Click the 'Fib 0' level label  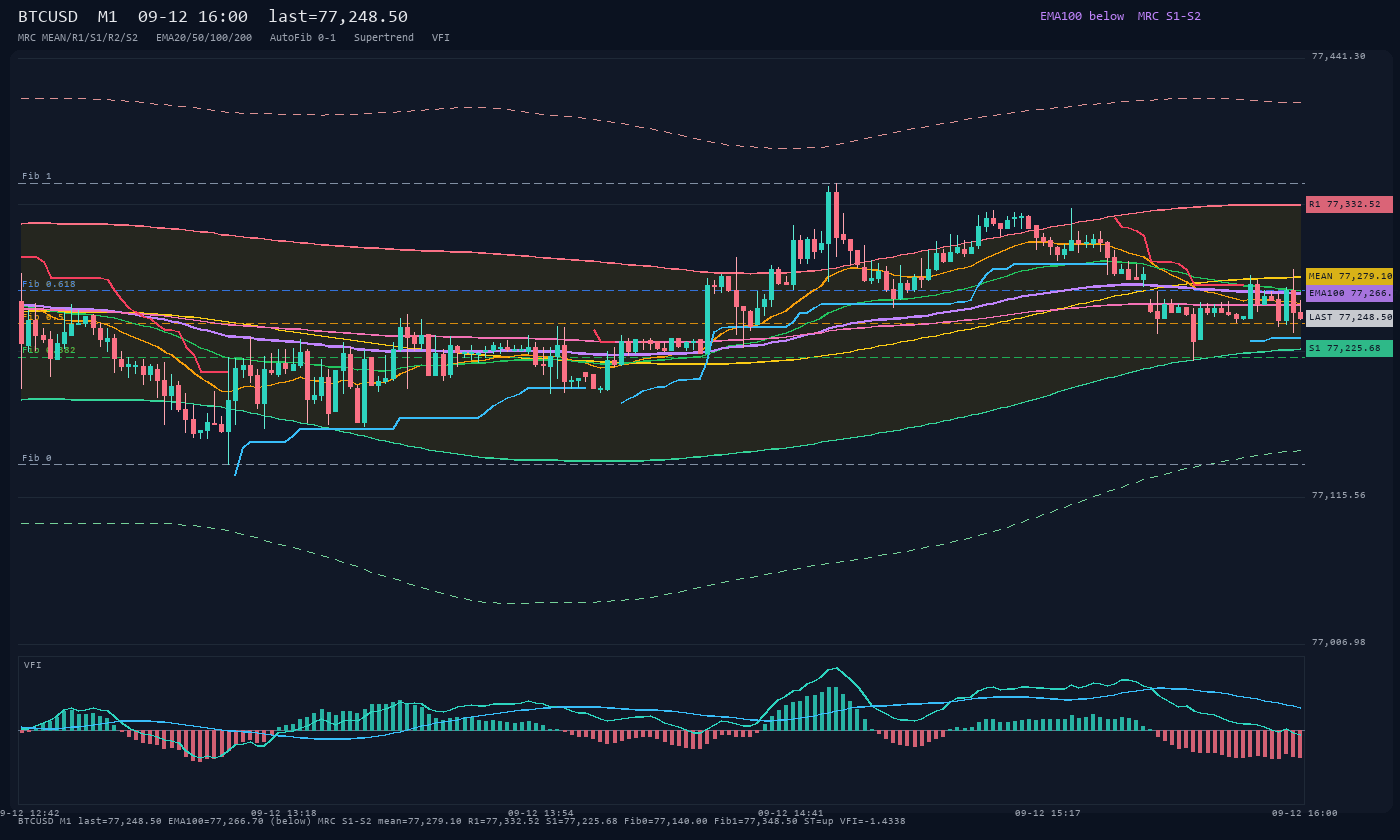[x=37, y=458]
